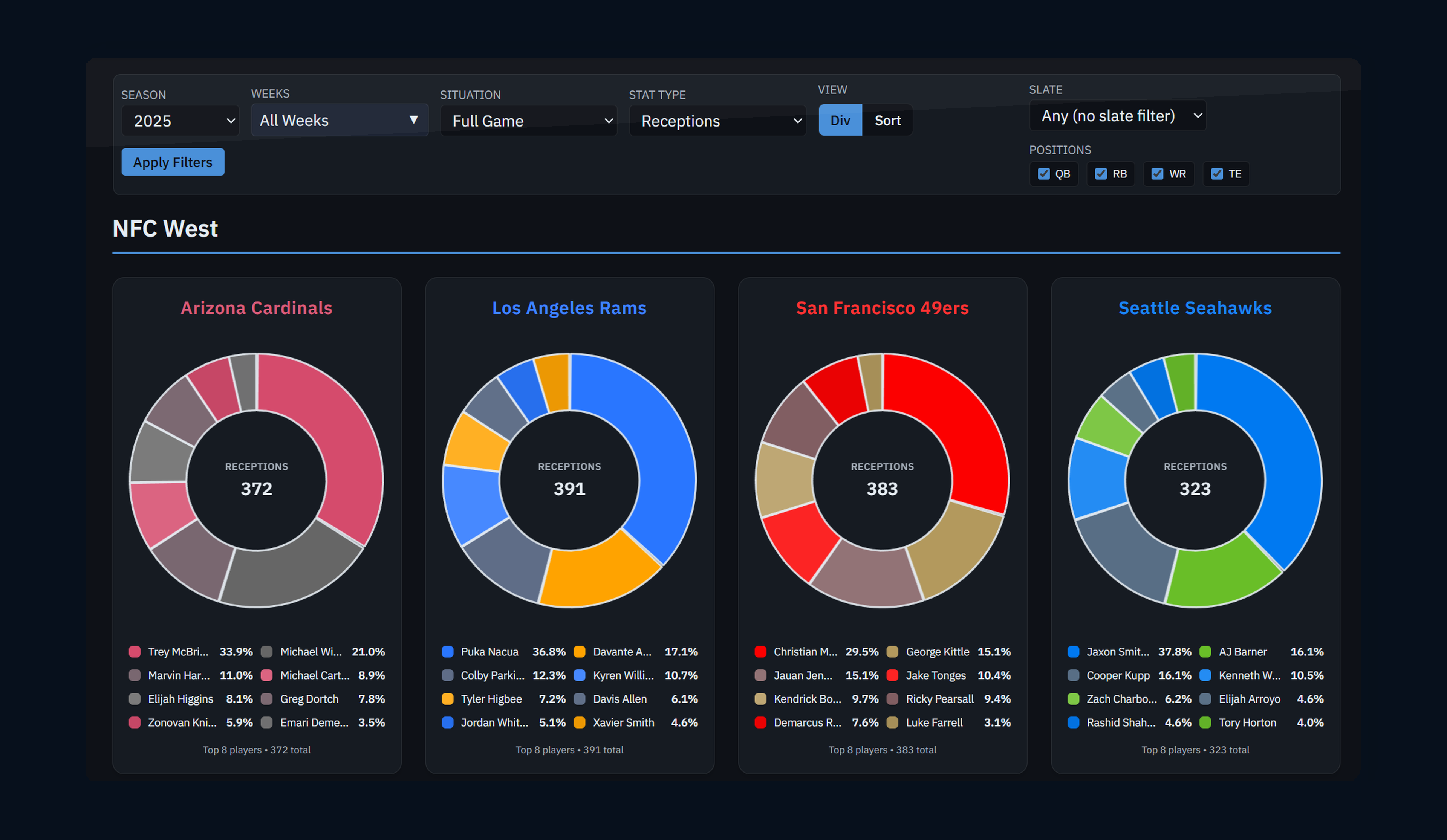Screen dimensions: 1447x840
Task: Click AJ Barner green legend swatch
Action: click(x=1205, y=652)
